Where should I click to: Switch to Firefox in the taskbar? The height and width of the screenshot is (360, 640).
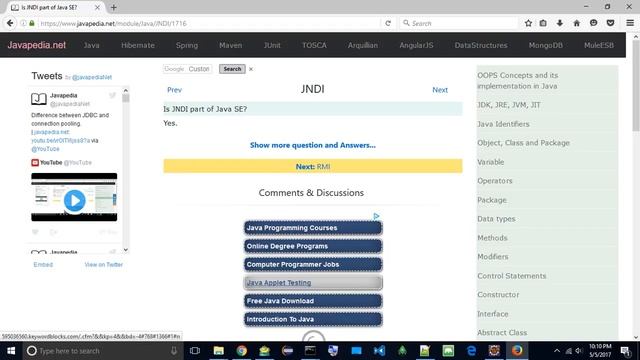pos(517,351)
